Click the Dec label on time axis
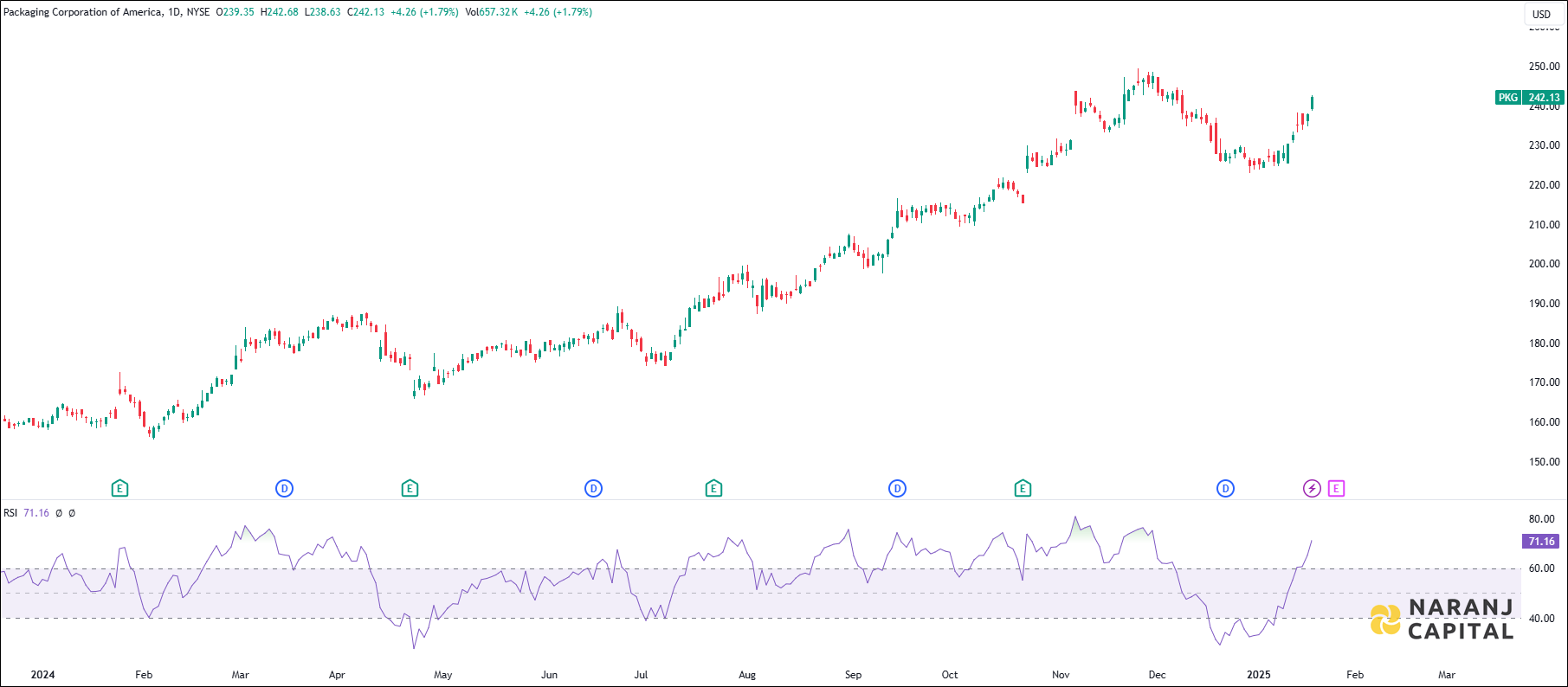Viewport: 1568px width, 687px height. 1157,675
